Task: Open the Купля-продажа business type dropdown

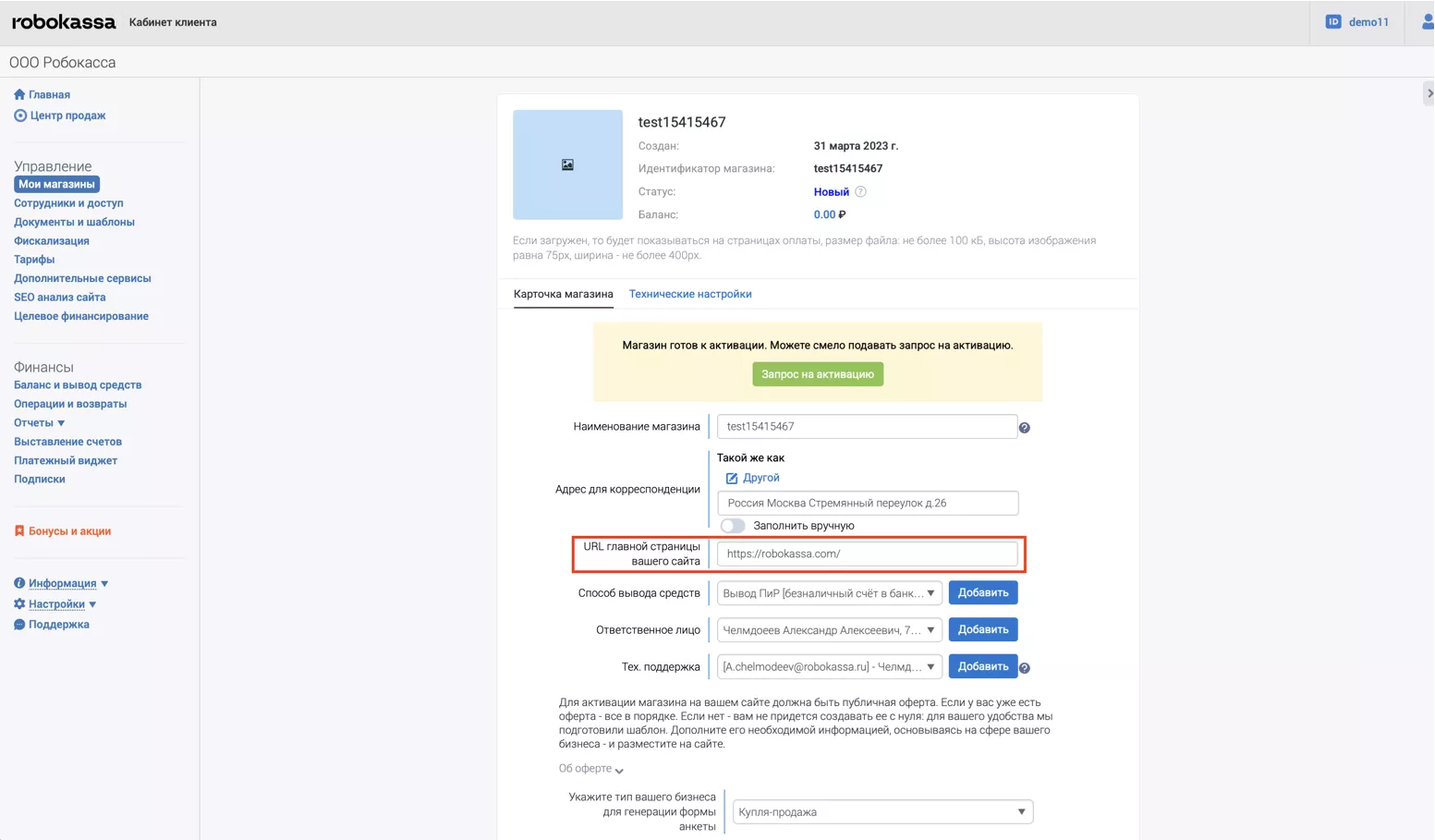Action: [x=882, y=812]
